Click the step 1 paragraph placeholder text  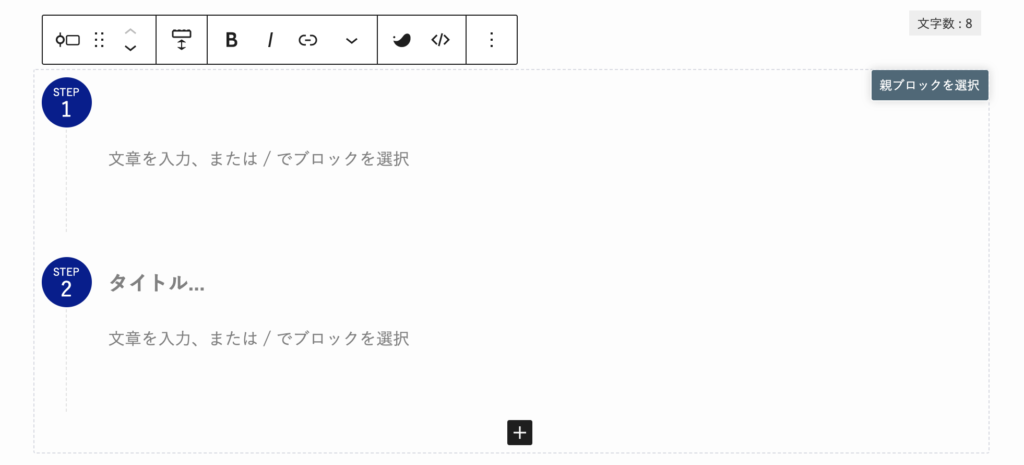[259, 159]
